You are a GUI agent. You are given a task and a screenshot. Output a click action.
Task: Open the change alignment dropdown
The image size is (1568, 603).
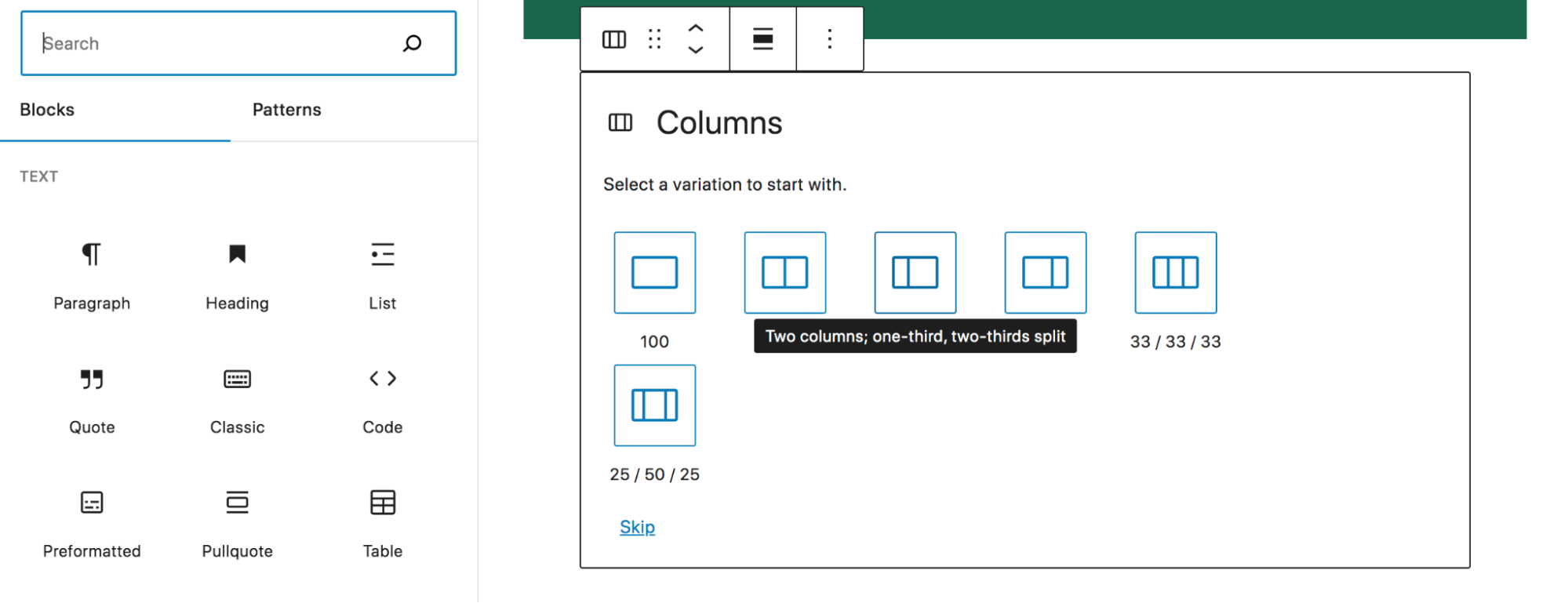pos(762,39)
